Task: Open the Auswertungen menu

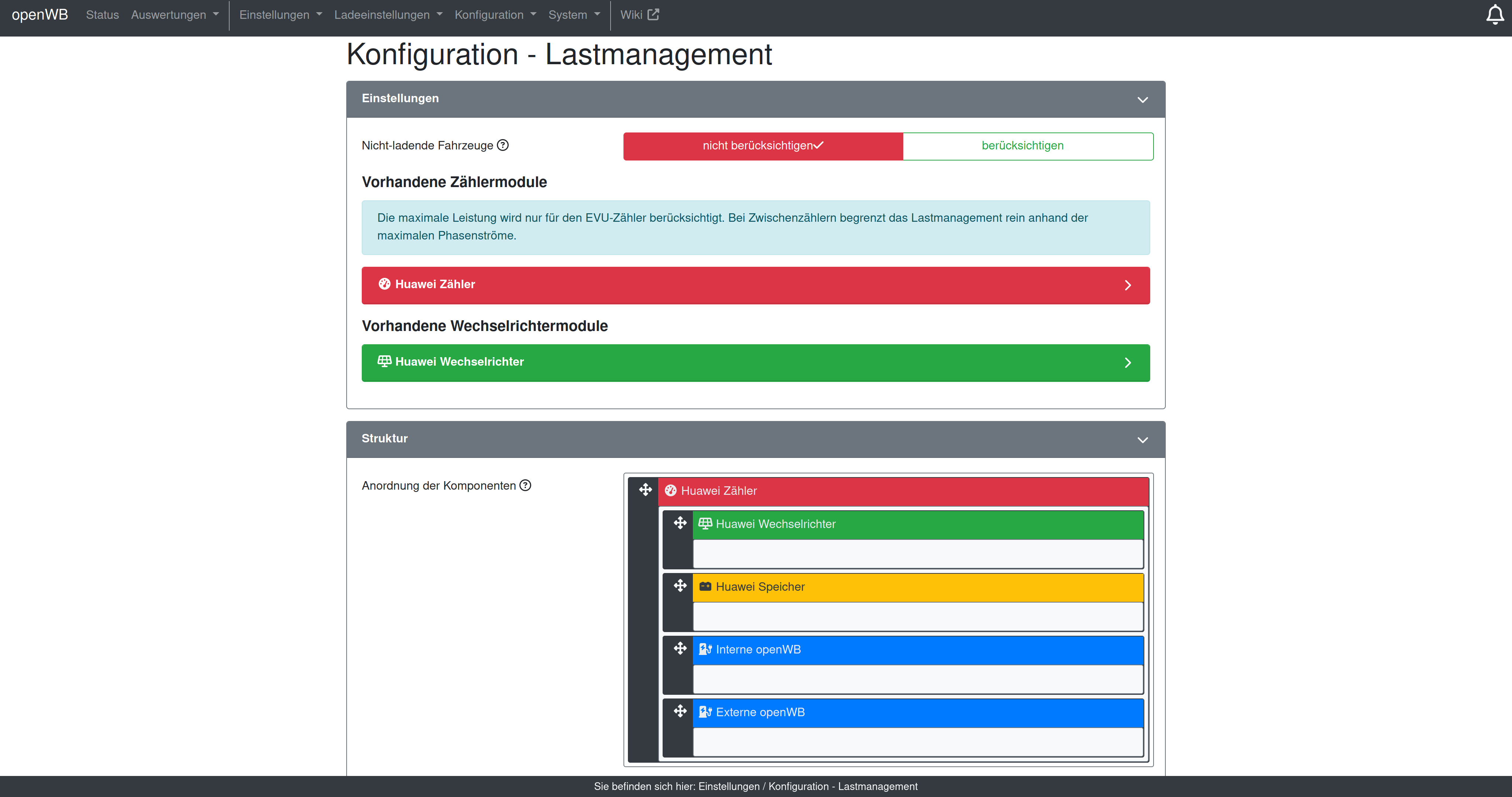Action: click(174, 15)
